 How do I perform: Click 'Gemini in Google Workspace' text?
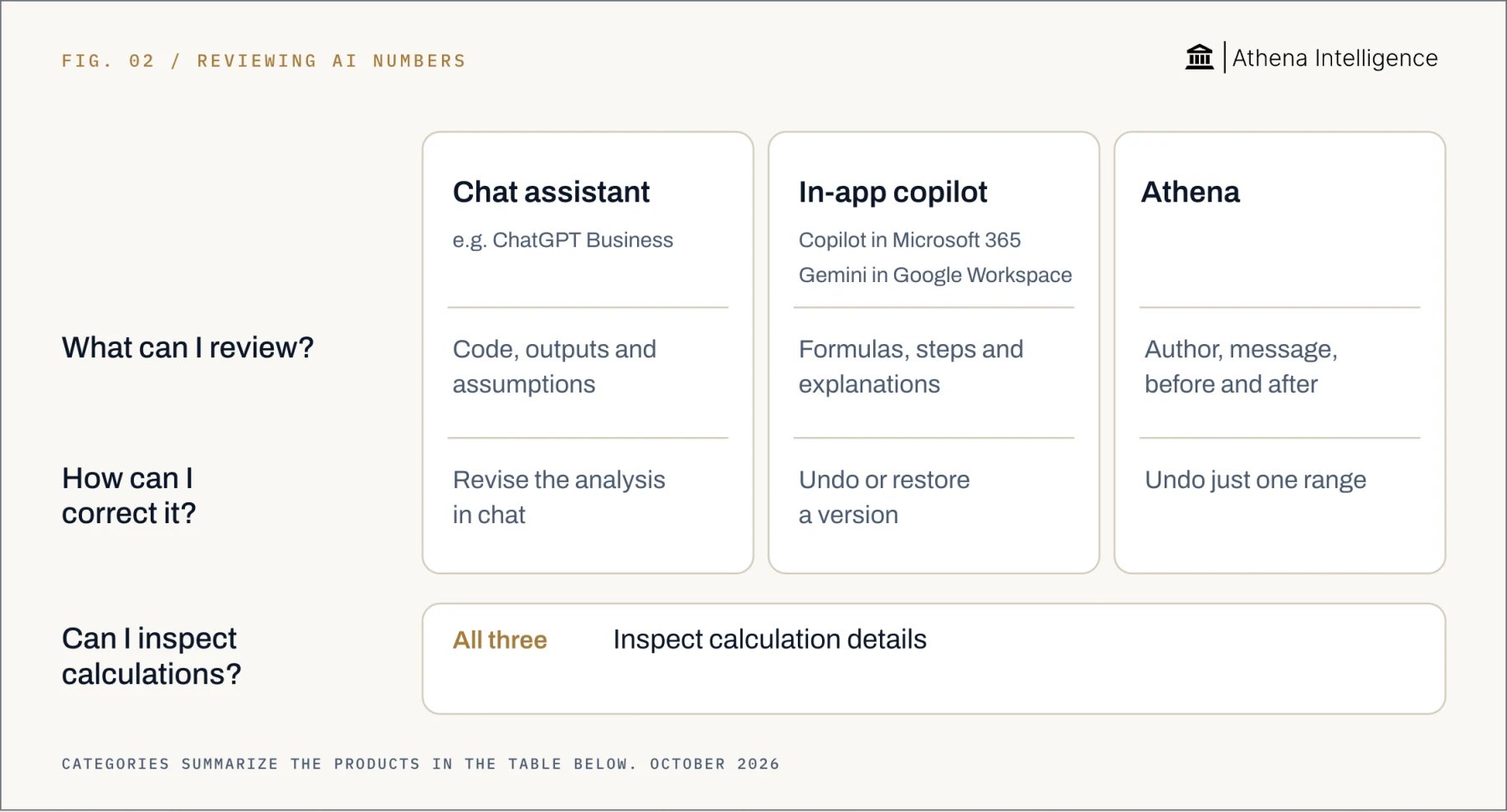coord(935,275)
